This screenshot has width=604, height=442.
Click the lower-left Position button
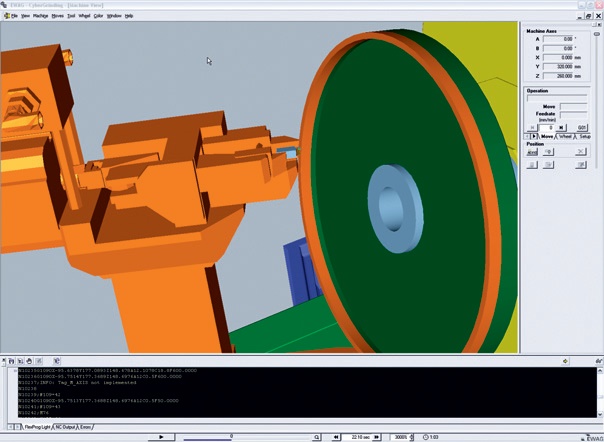click(x=532, y=165)
